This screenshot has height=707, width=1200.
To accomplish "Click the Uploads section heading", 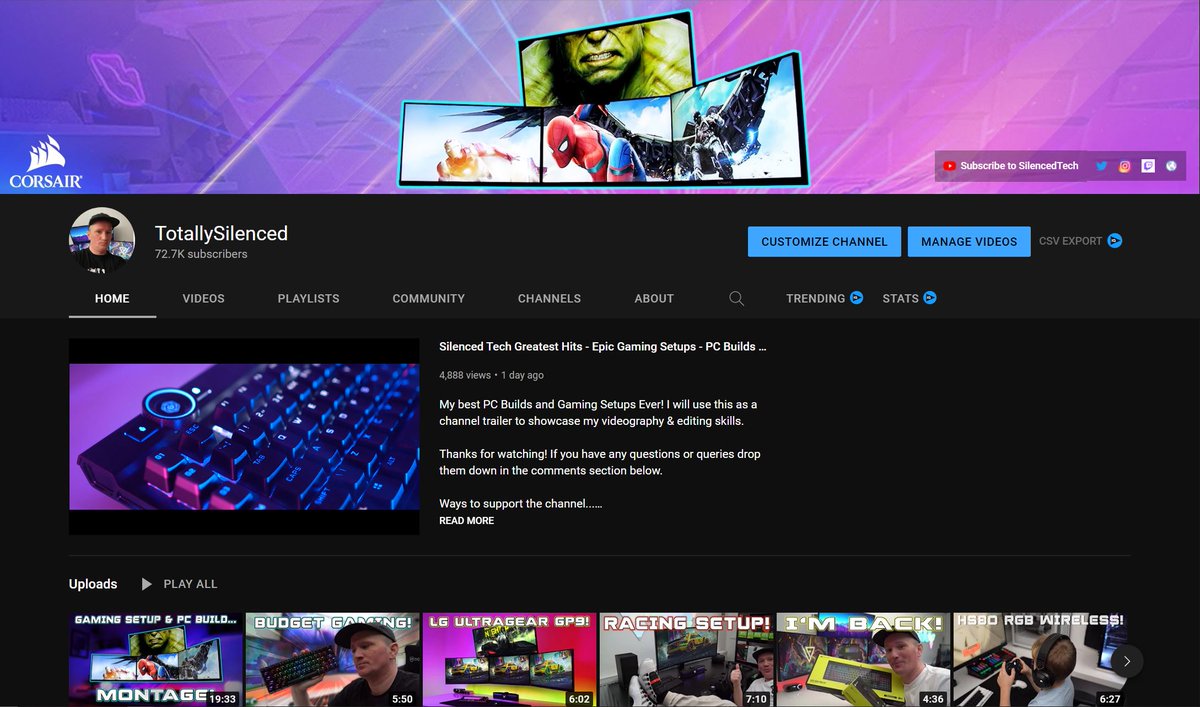I will click(x=93, y=584).
